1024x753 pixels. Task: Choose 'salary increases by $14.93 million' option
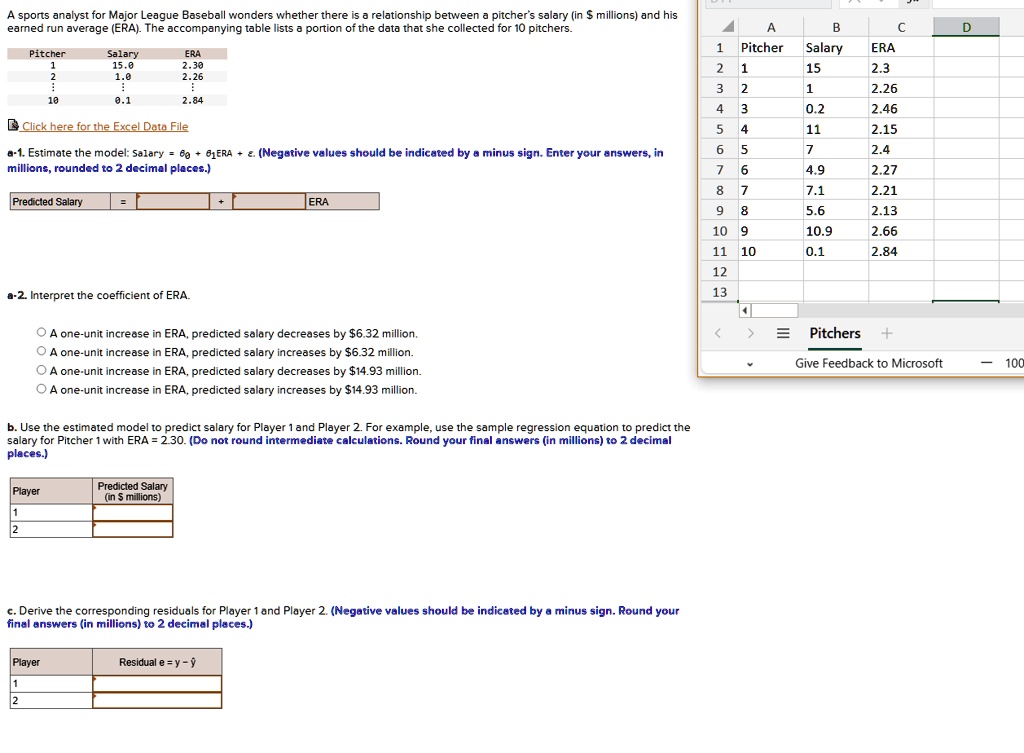click(41, 390)
